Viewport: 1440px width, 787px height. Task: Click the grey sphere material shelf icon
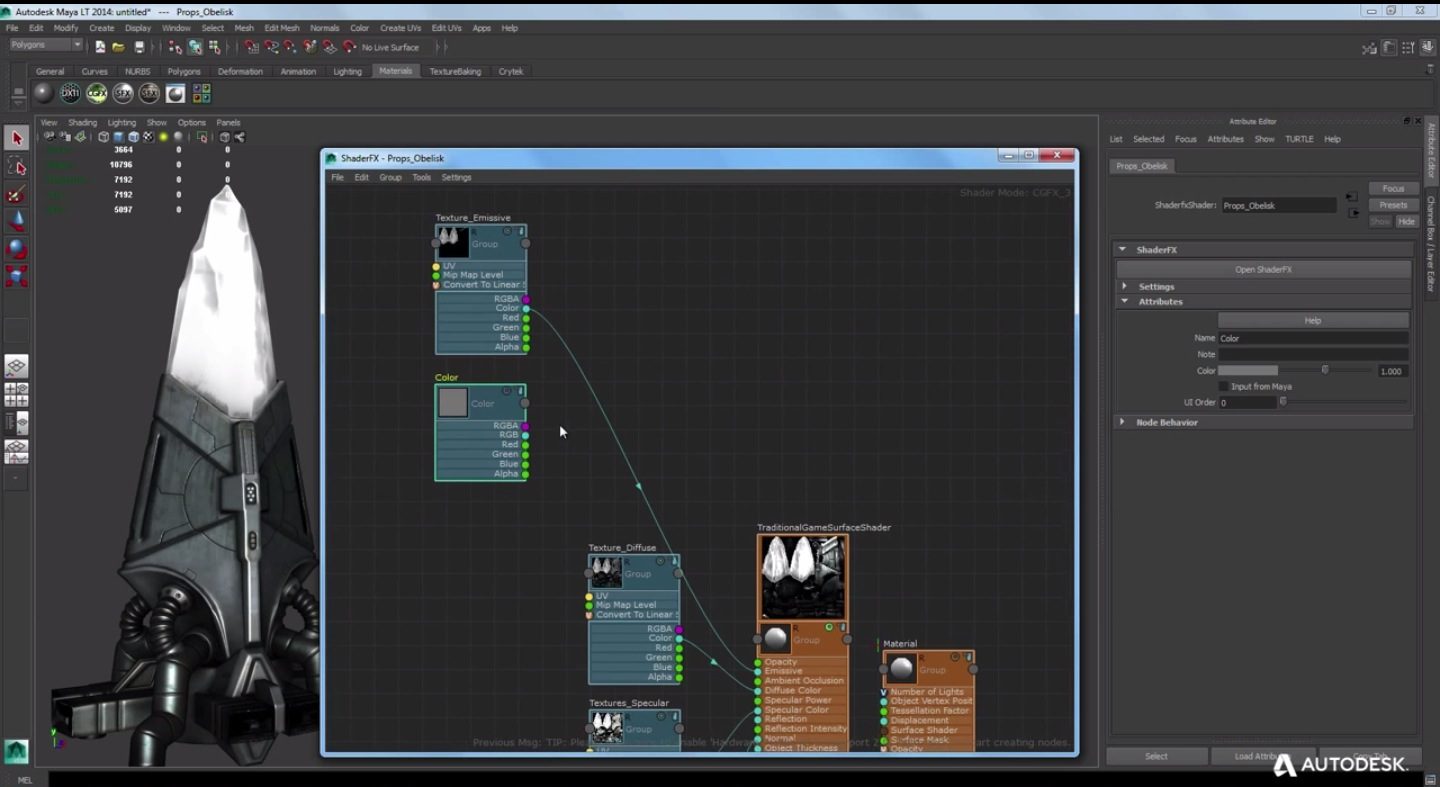point(43,93)
